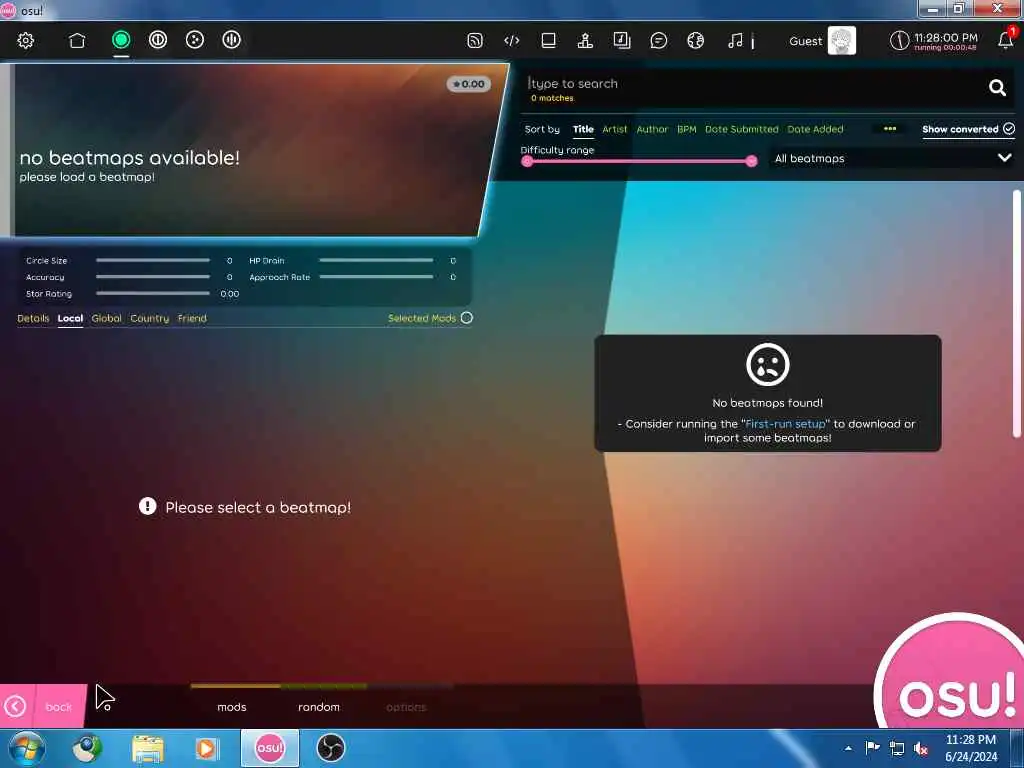Expand the All beatmaps collection dropdown

coord(891,158)
